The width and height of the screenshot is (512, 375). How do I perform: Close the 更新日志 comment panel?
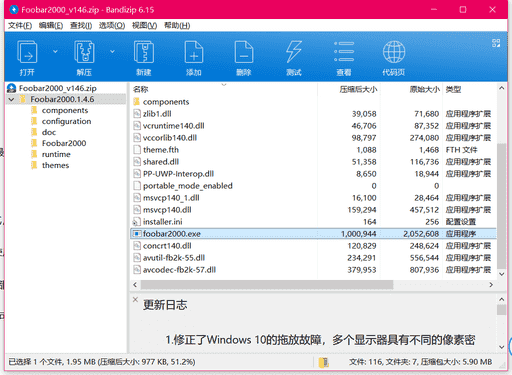[135, 299]
